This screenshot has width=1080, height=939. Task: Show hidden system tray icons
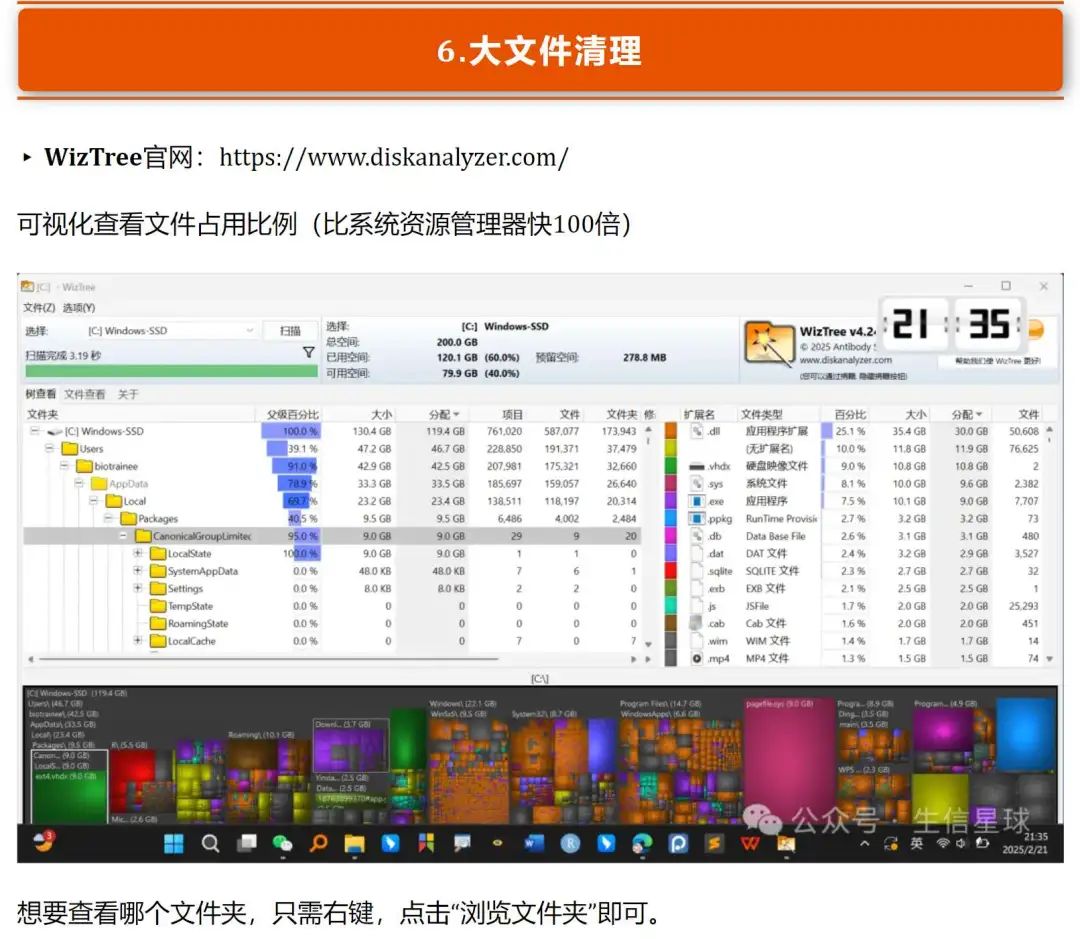pos(865,843)
